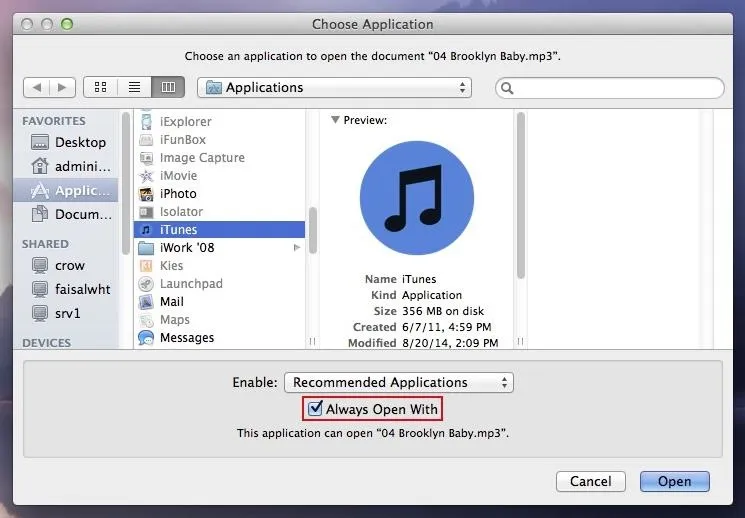The width and height of the screenshot is (745, 518).
Task: Go back with the left arrow button
Action: (x=37, y=87)
